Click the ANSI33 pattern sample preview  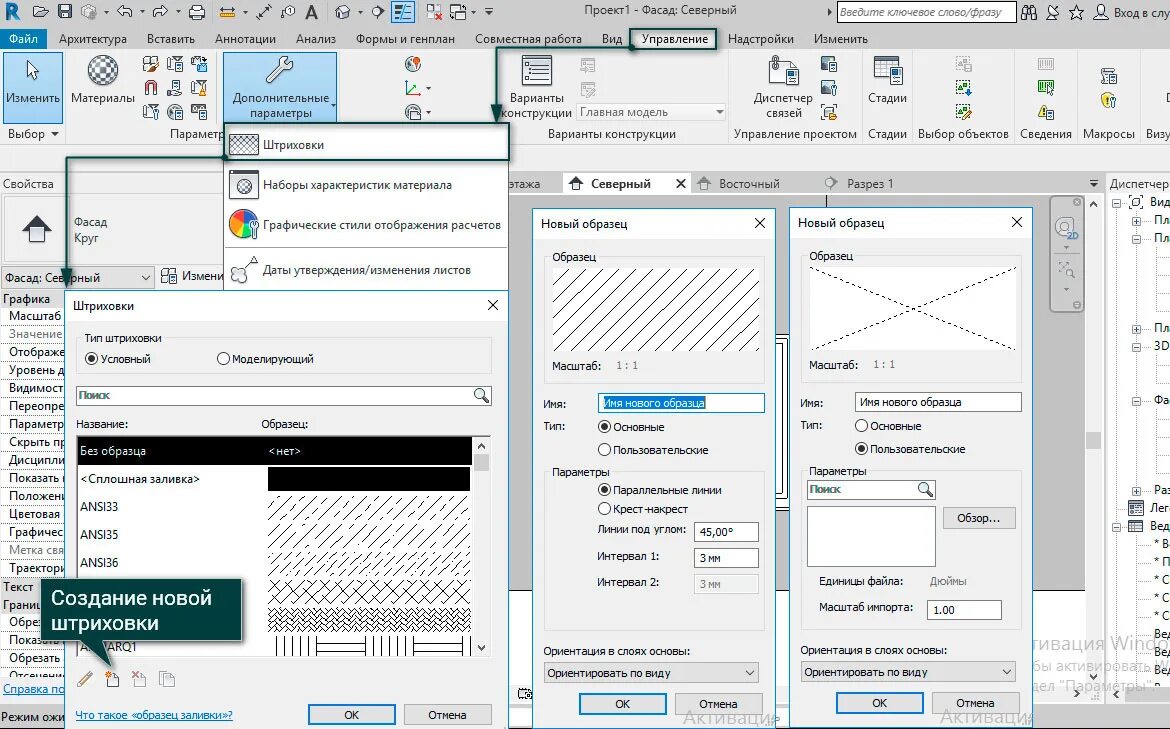pos(369,507)
